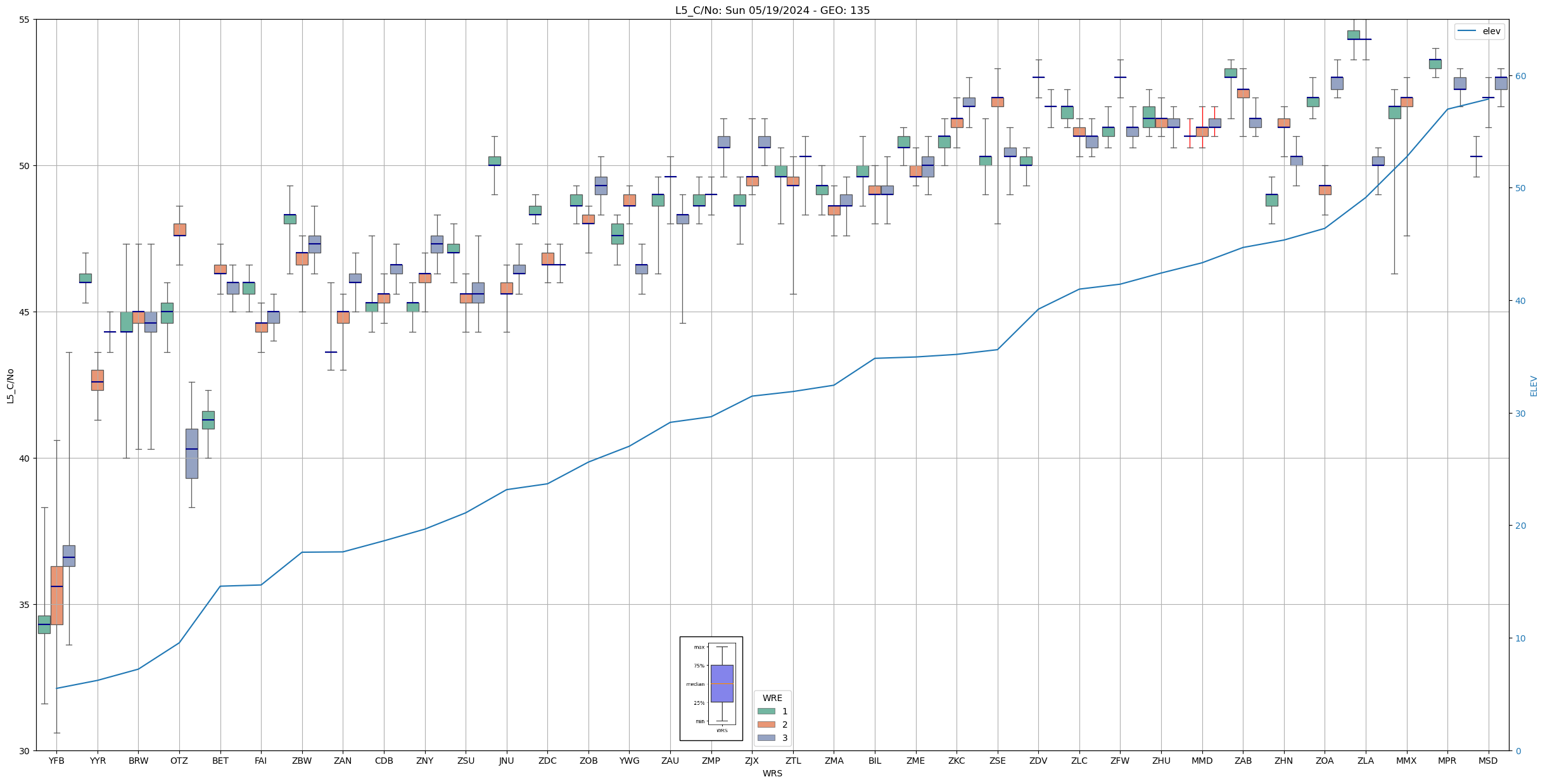Image resolution: width=1545 pixels, height=784 pixels.
Task: Click the x-axis label 'MMX'
Action: coord(1406,761)
